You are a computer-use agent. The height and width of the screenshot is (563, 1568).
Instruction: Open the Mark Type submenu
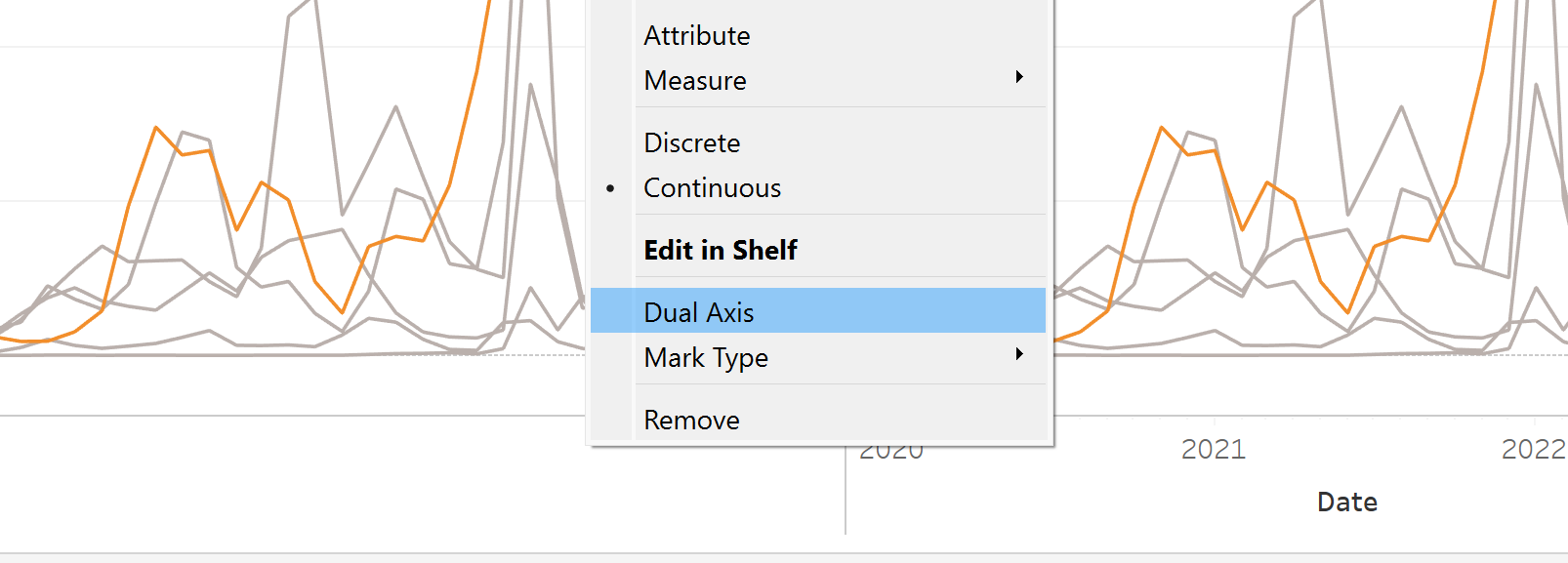706,358
